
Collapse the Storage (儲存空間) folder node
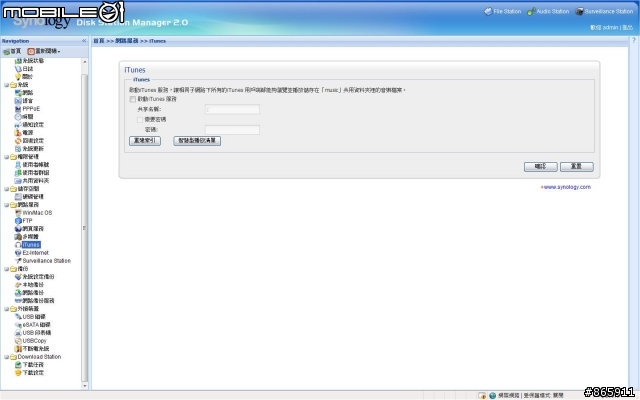[7, 189]
